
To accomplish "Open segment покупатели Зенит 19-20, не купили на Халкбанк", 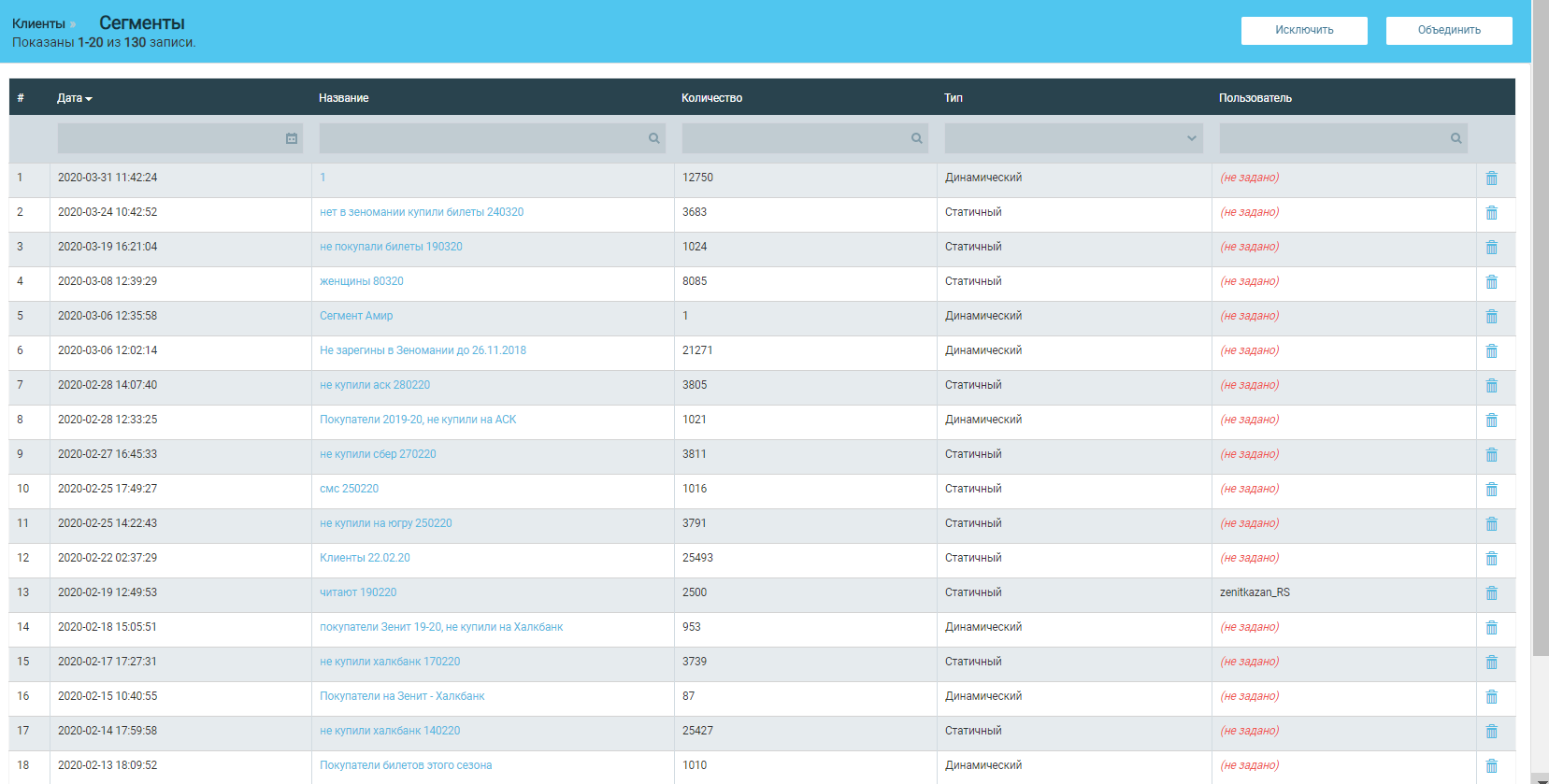I will (441, 627).
